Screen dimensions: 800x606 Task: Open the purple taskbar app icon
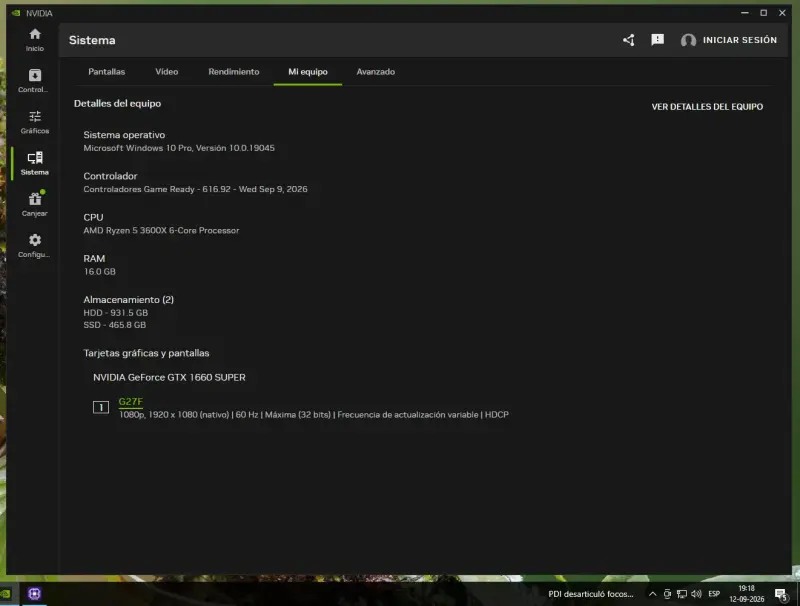[x=34, y=594]
